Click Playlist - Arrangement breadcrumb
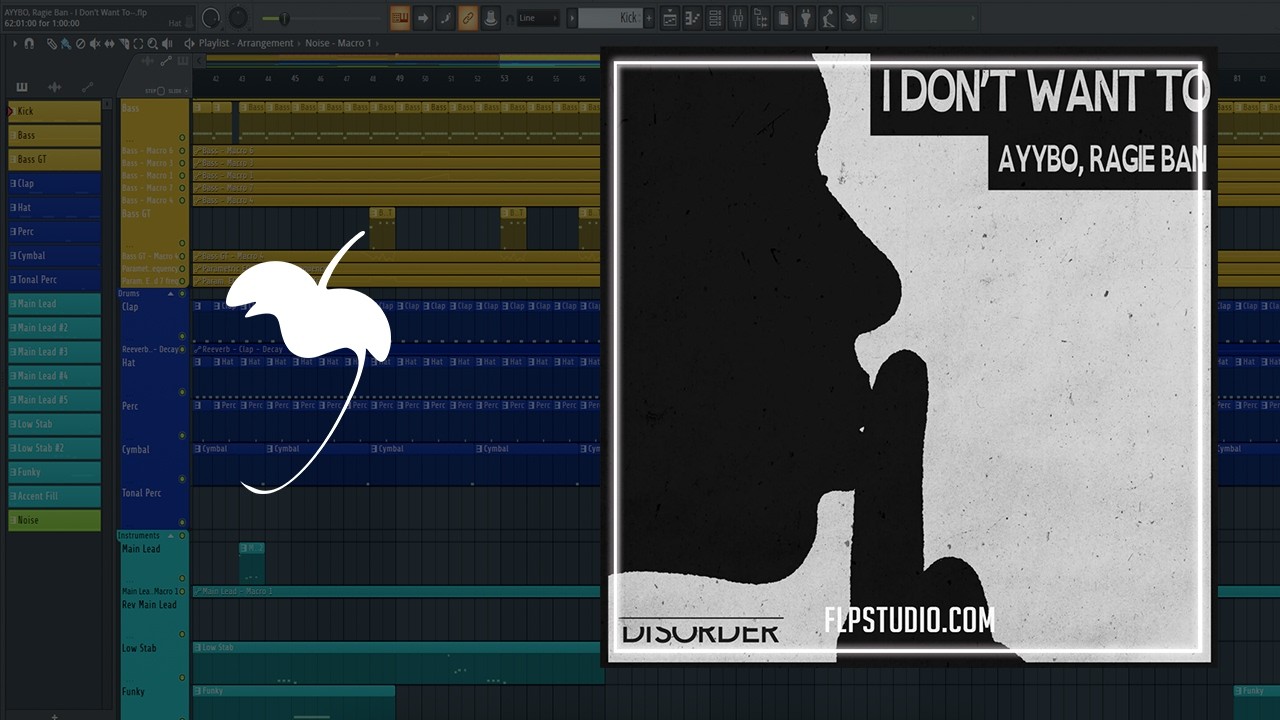Viewport: 1280px width, 720px height. (246, 44)
